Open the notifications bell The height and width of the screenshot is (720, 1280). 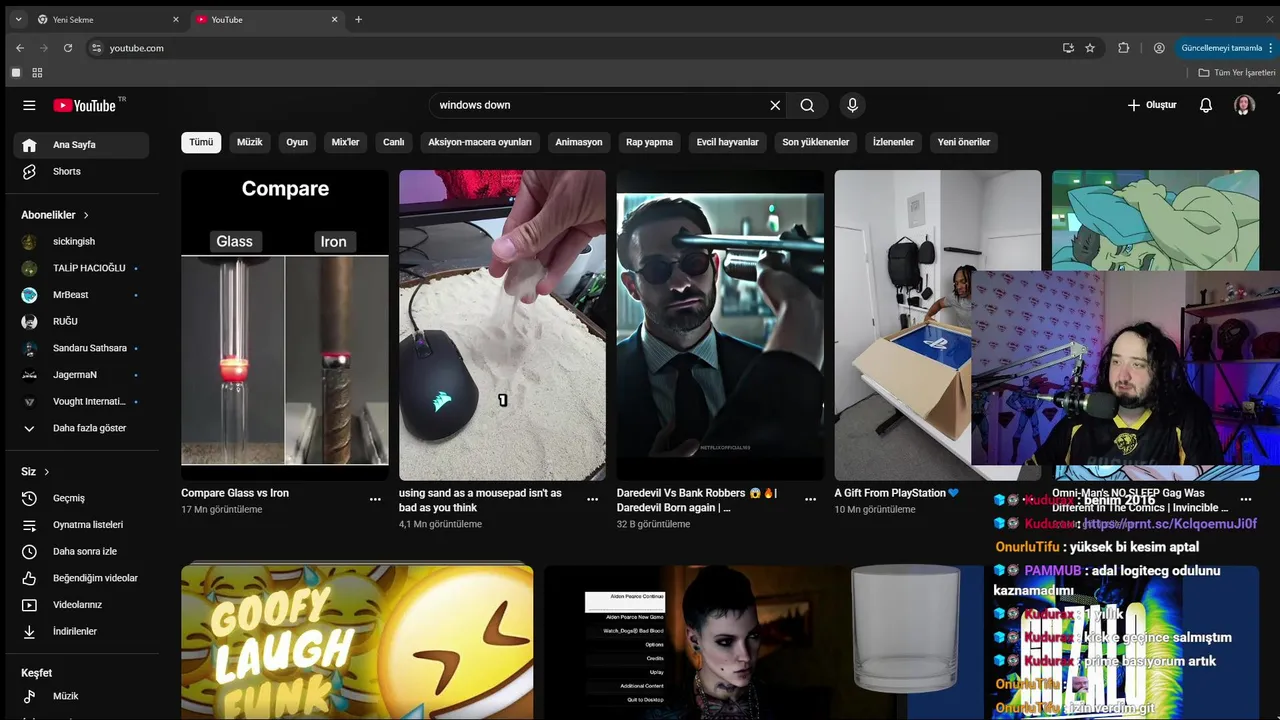click(x=1206, y=105)
